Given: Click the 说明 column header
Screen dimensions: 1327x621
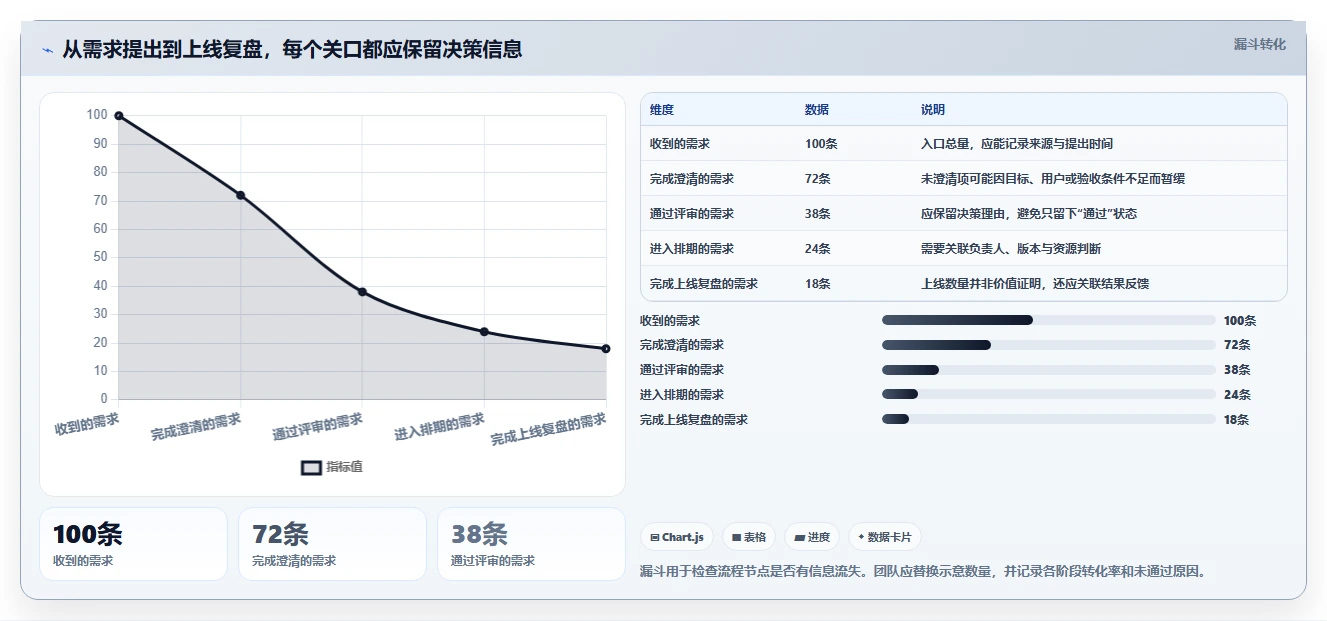Looking at the screenshot, I should click(933, 110).
